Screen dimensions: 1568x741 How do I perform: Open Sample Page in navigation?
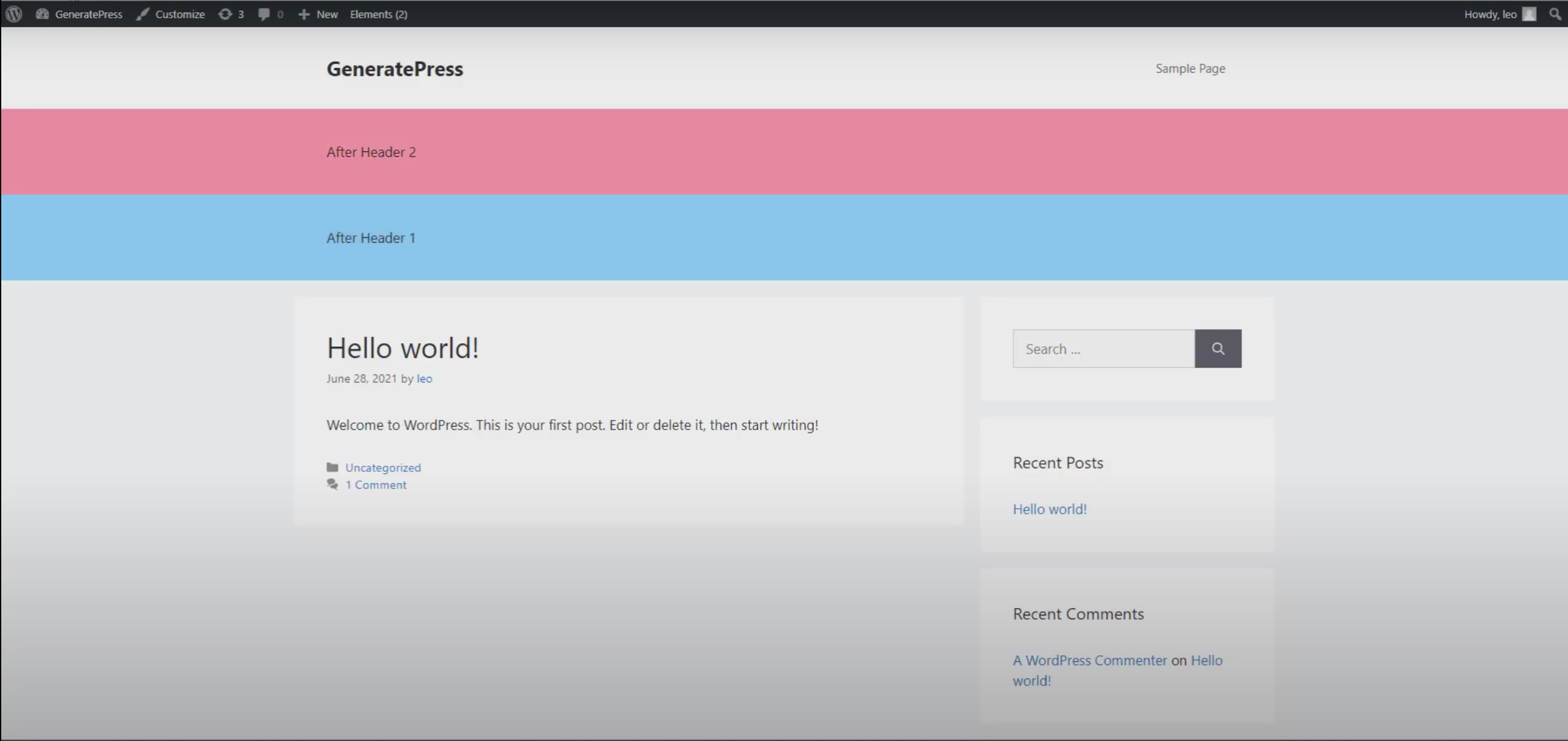(x=1190, y=68)
